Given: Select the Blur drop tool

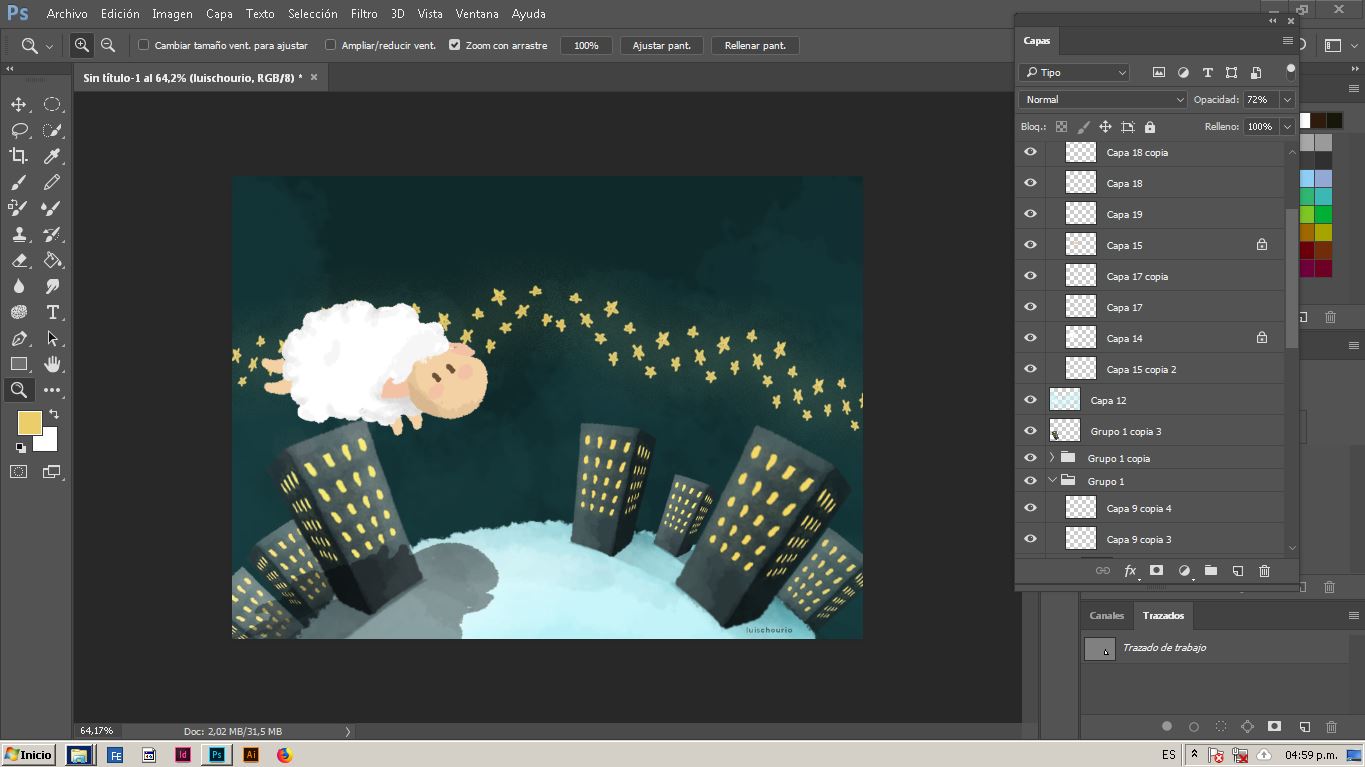Looking at the screenshot, I should [18, 286].
